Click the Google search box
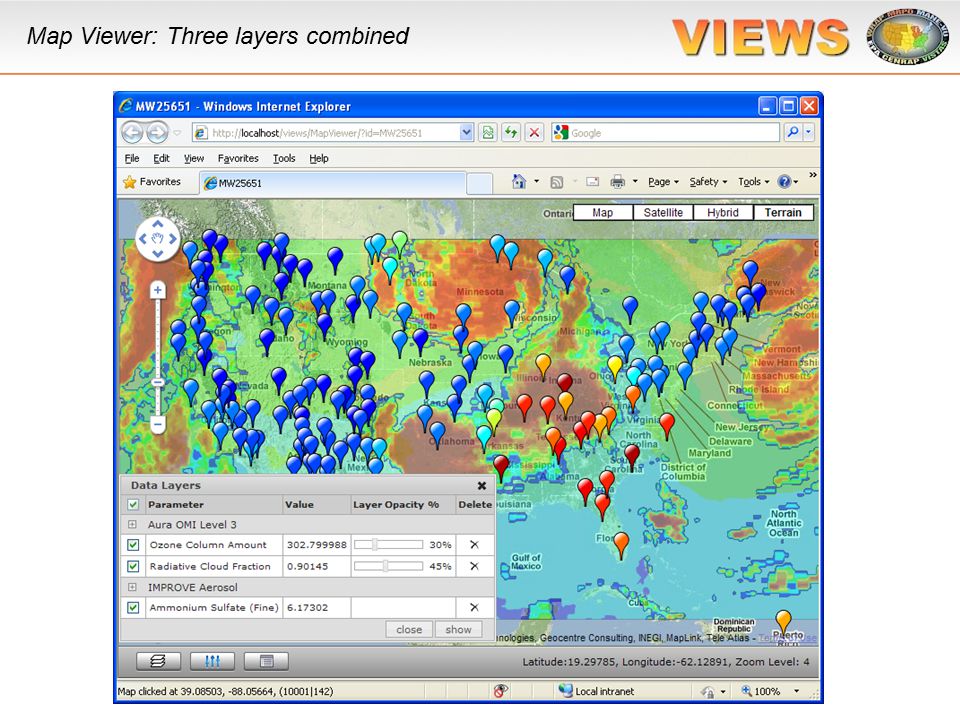 coord(666,133)
